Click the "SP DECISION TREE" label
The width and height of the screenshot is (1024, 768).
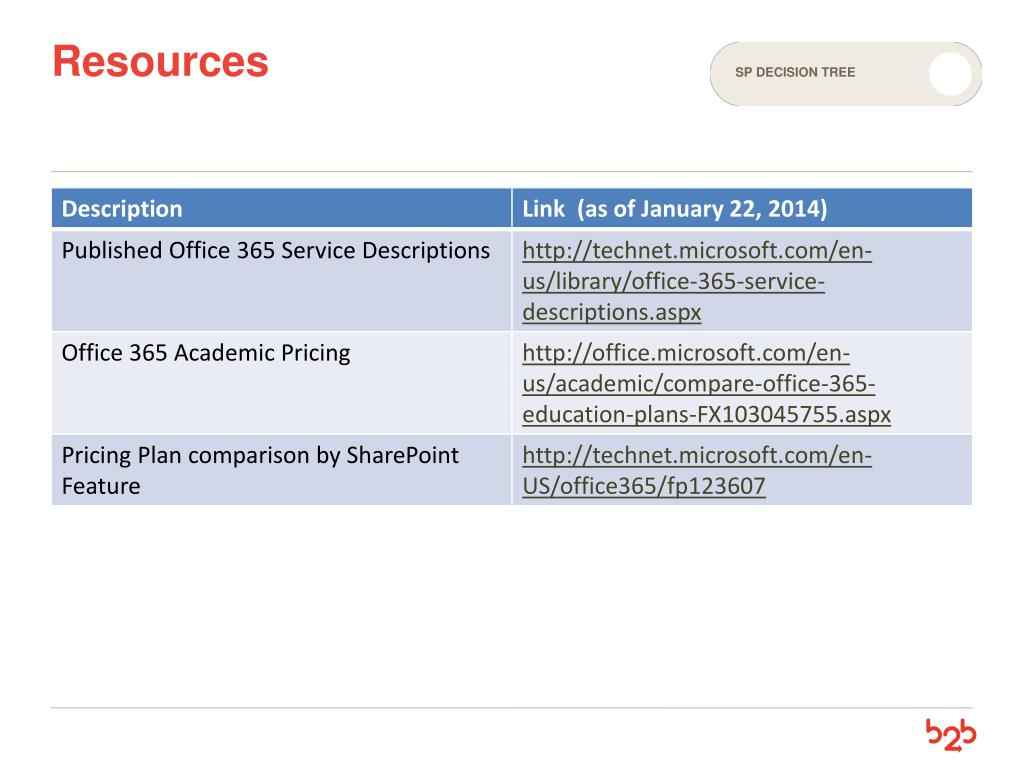795,73
